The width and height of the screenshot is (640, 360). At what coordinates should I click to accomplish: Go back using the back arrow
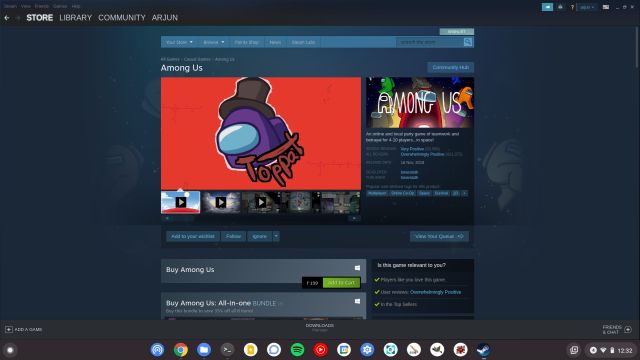(7, 18)
